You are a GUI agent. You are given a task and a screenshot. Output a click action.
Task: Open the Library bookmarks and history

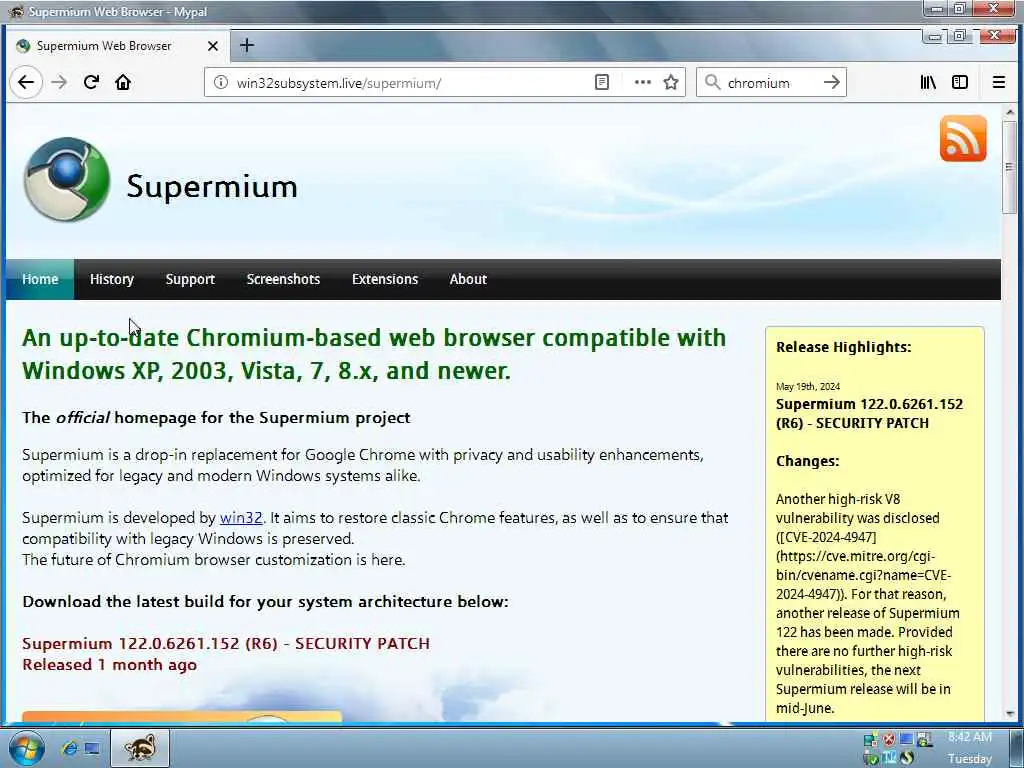928,82
